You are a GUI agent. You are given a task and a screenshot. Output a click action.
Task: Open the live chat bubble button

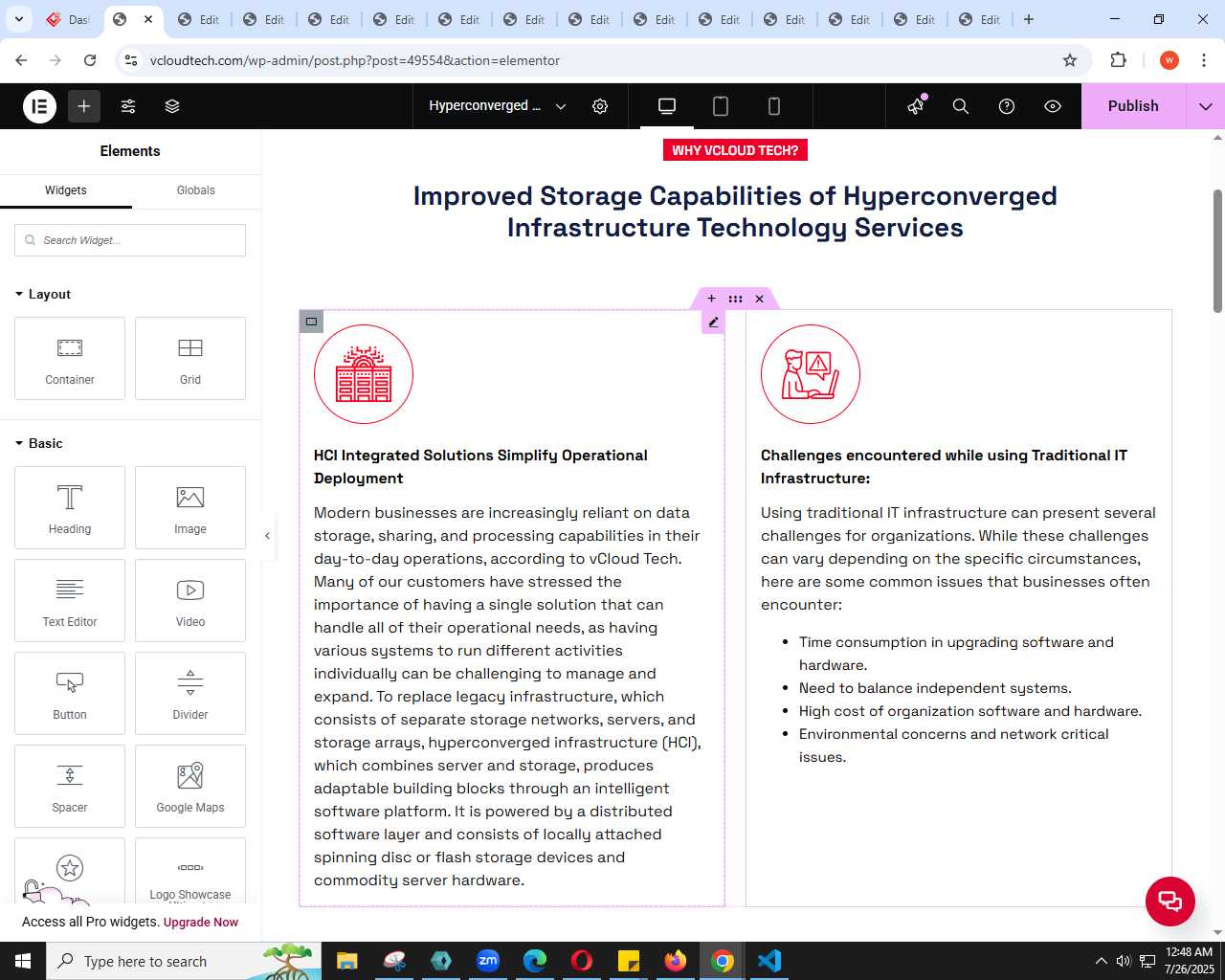tap(1170, 902)
